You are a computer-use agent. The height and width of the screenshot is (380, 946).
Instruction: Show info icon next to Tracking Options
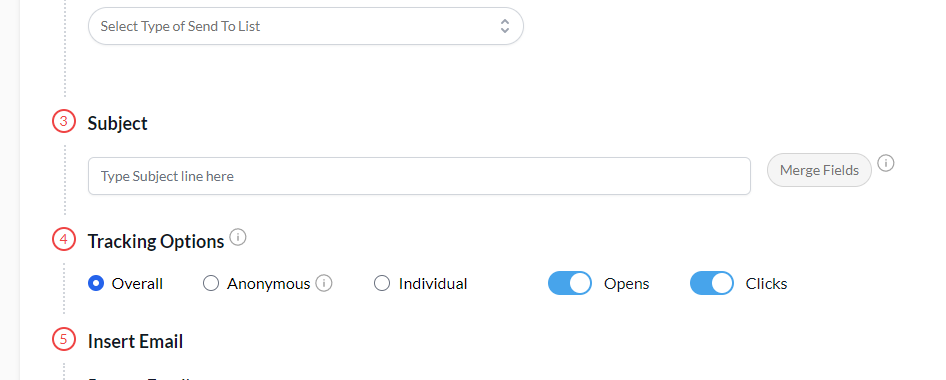coord(238,237)
